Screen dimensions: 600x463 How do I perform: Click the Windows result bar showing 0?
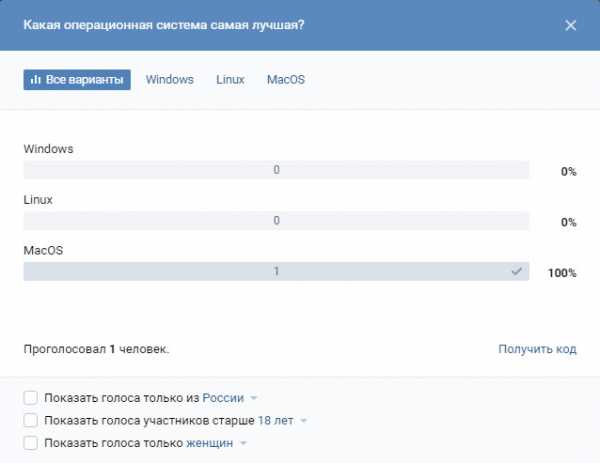click(276, 170)
